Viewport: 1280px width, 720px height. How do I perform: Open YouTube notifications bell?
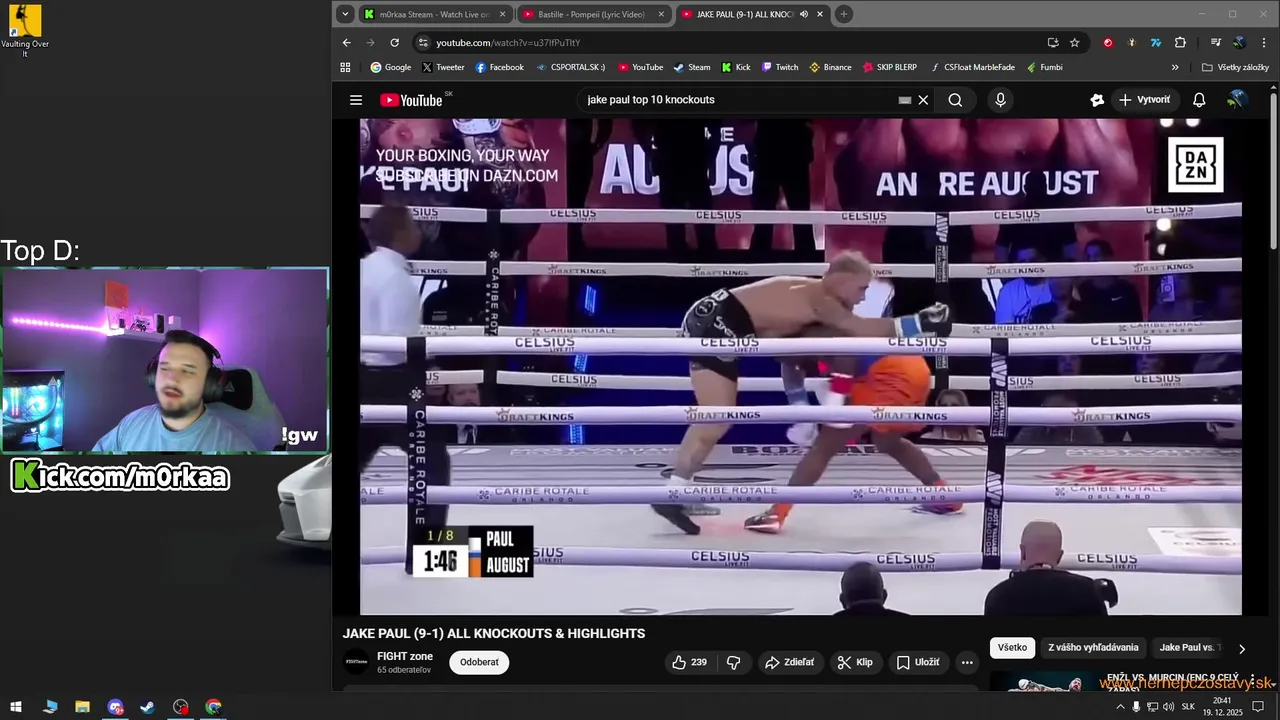tap(1199, 100)
